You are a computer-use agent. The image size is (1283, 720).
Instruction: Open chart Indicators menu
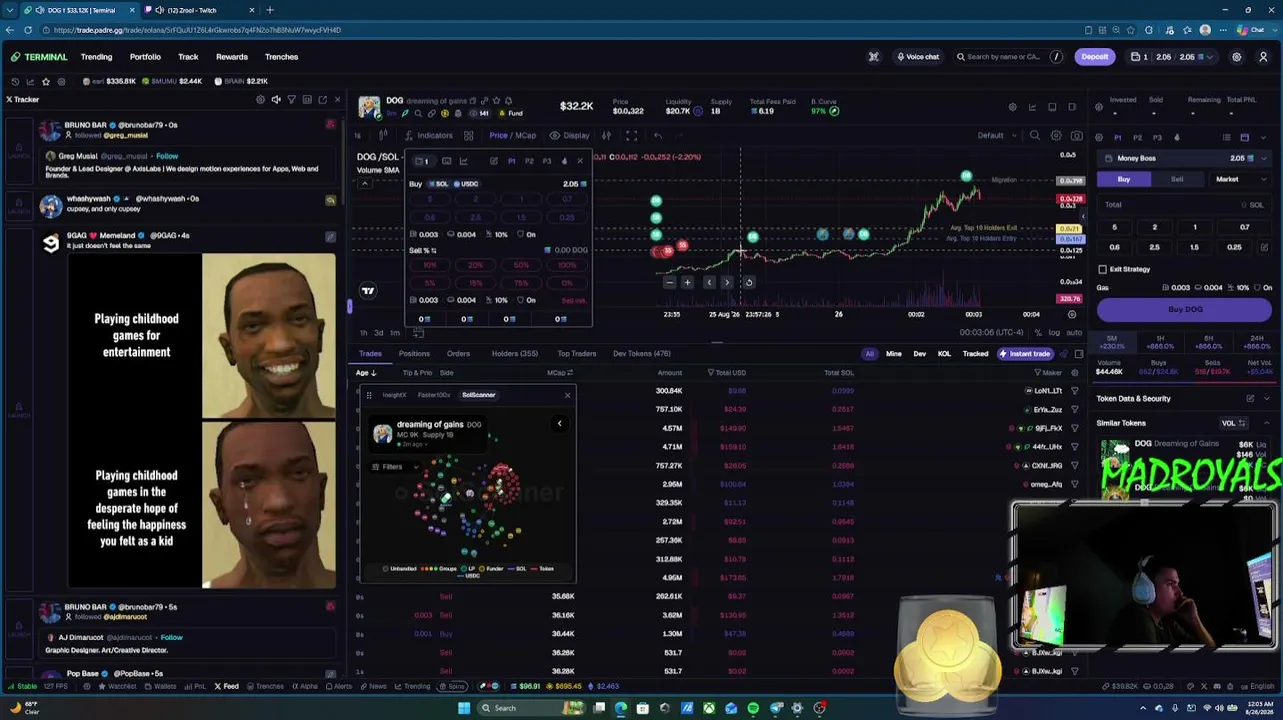click(429, 136)
